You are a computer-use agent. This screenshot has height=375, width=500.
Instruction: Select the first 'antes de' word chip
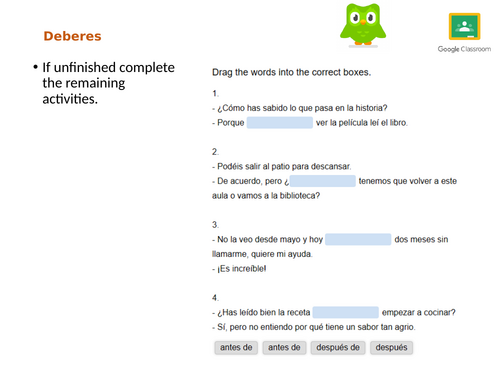[x=236, y=348]
